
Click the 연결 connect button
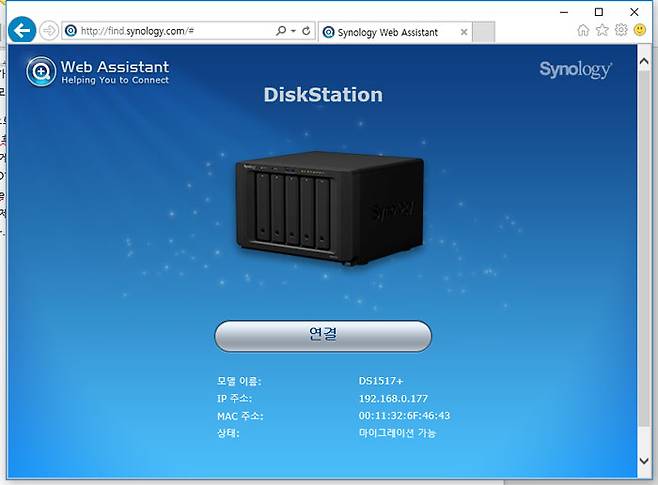click(322, 336)
